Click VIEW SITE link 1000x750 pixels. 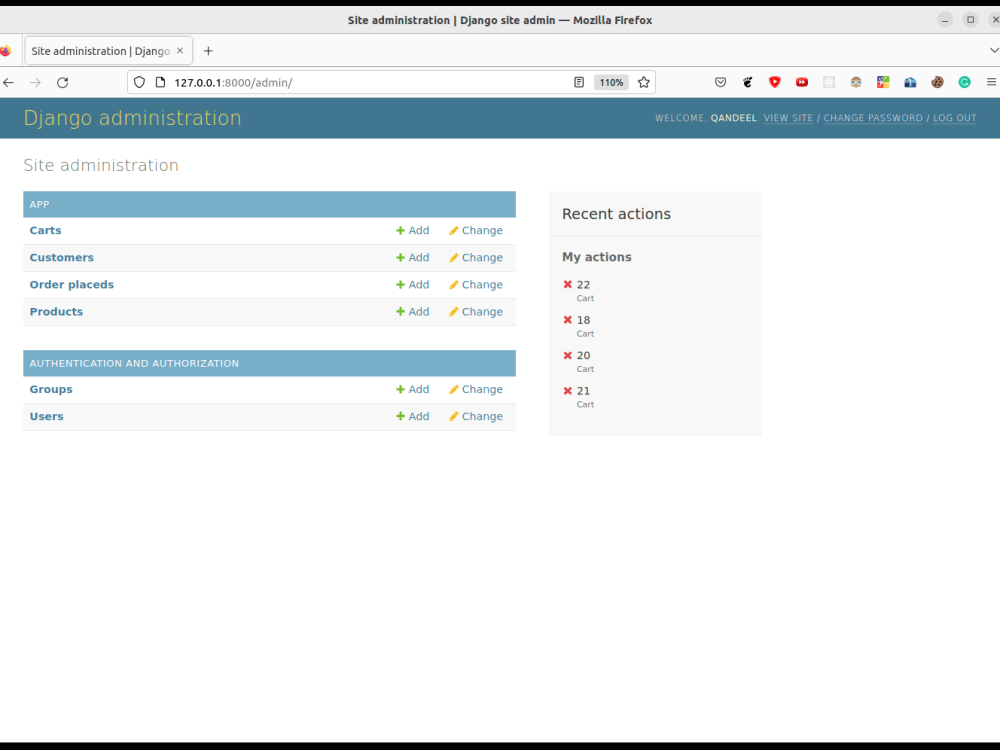coord(788,118)
